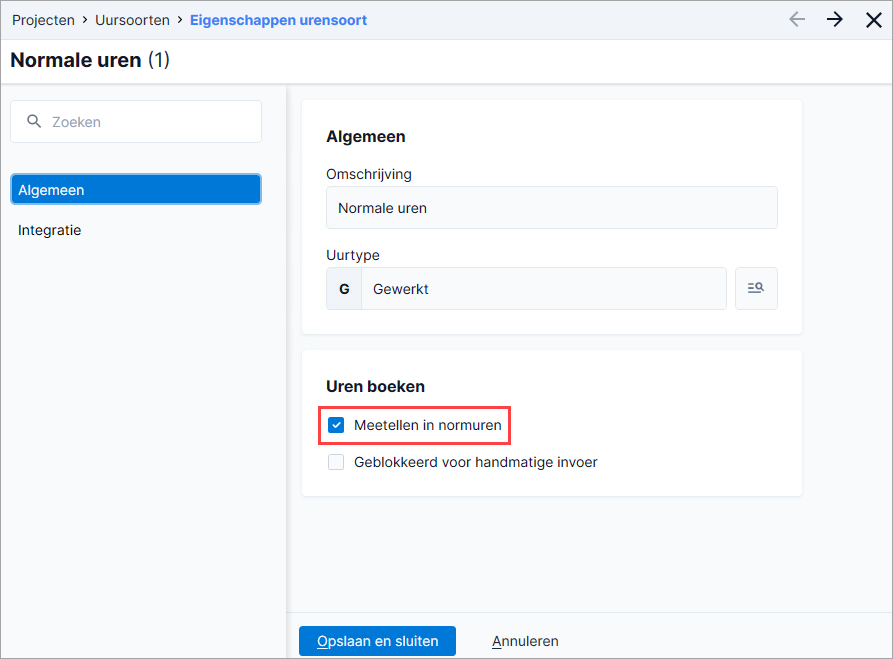
Task: Click the magnifier icon in Zoeken box
Action: pyautogui.click(x=34, y=121)
